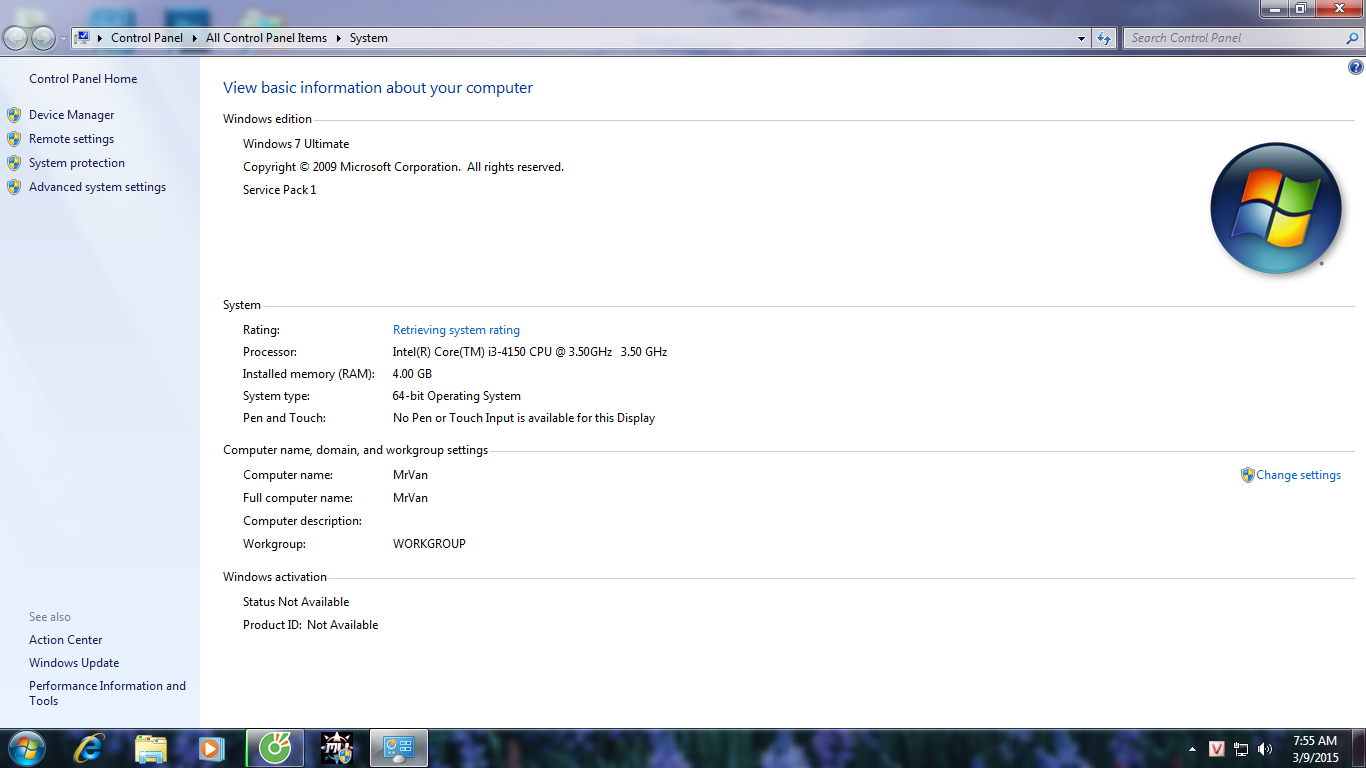
Task: Select All Control Panel Items breadcrumb
Action: click(x=266, y=38)
